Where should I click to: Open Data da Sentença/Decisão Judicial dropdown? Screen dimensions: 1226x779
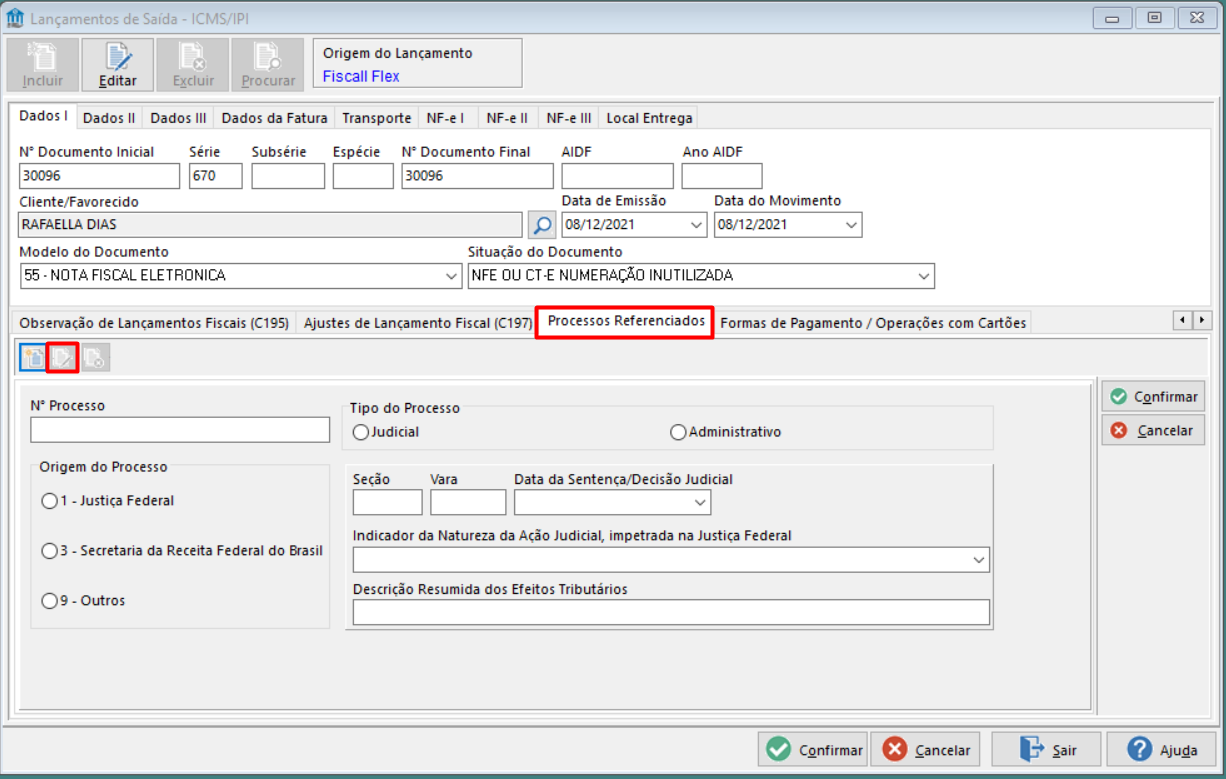[x=700, y=502]
